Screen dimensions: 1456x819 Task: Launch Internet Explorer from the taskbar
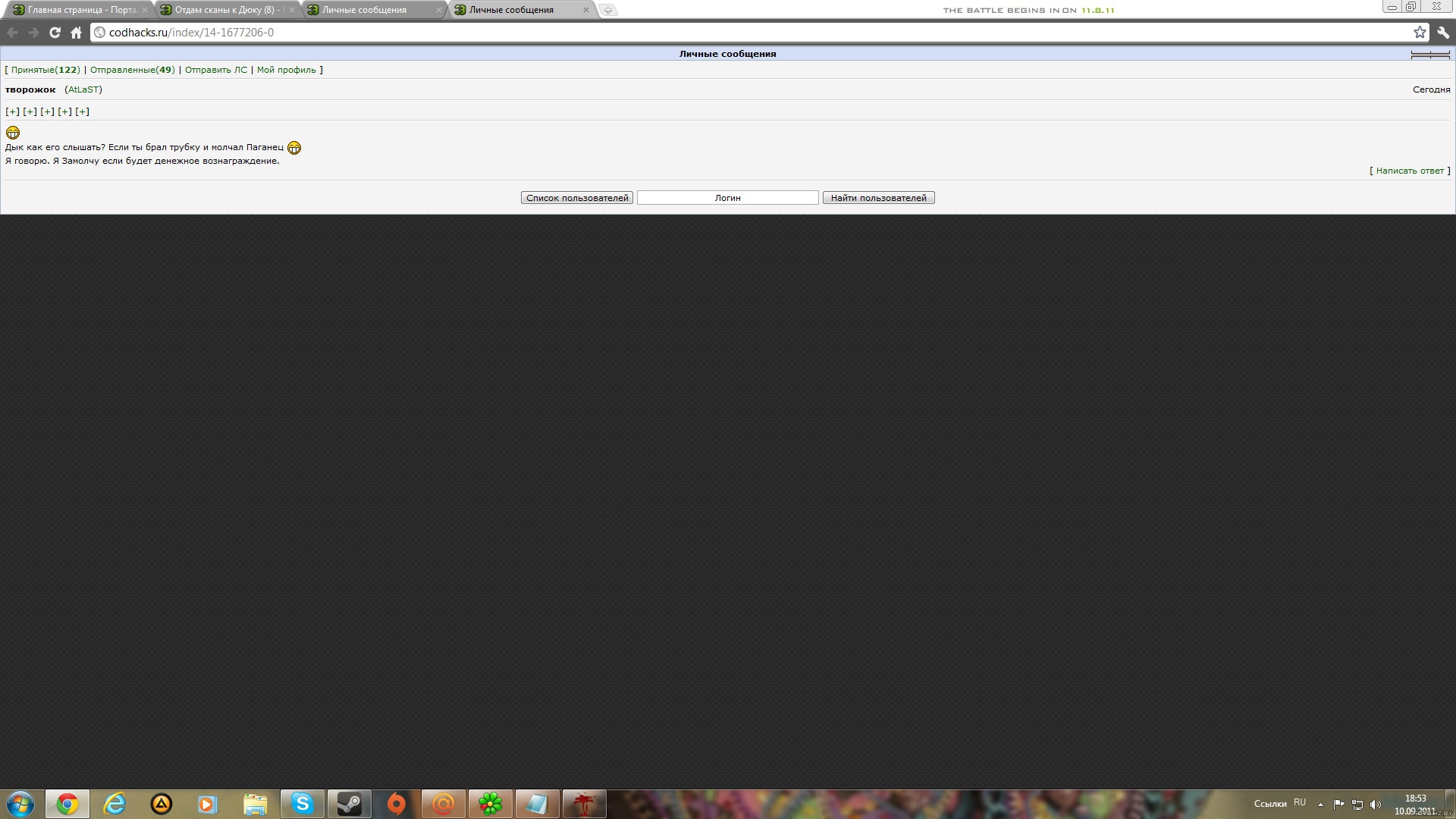pos(115,804)
